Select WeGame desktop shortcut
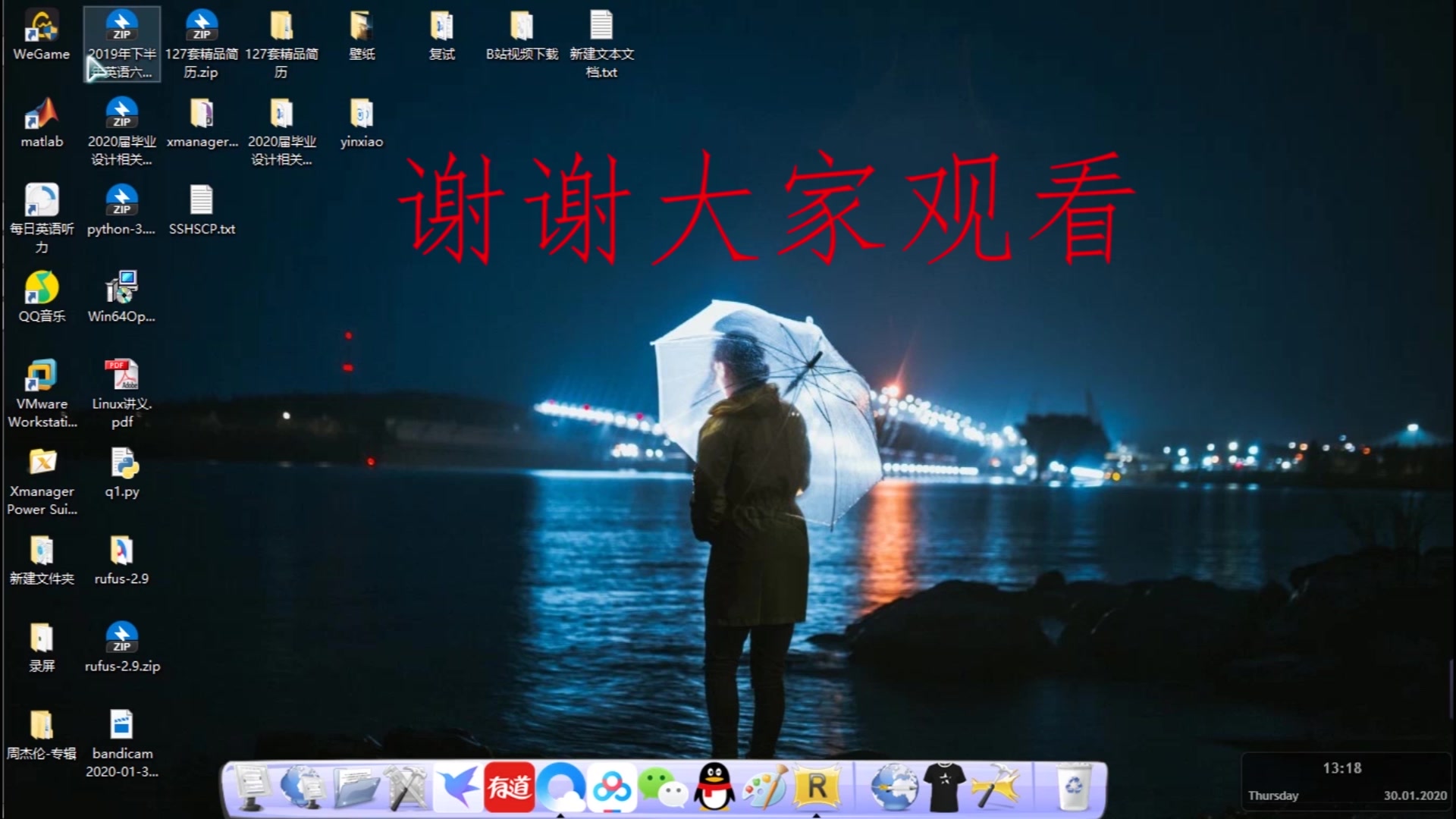The width and height of the screenshot is (1456, 819). click(42, 36)
